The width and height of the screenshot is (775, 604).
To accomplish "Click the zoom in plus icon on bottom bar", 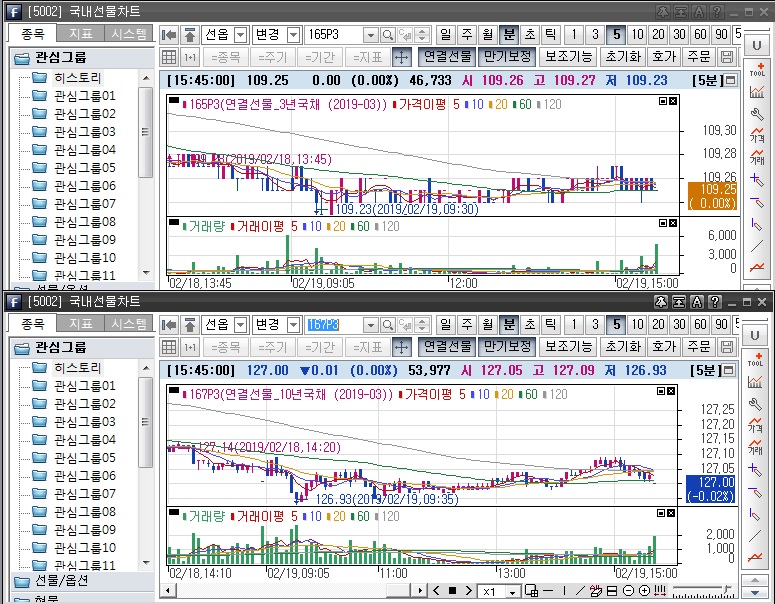I will pos(645,591).
